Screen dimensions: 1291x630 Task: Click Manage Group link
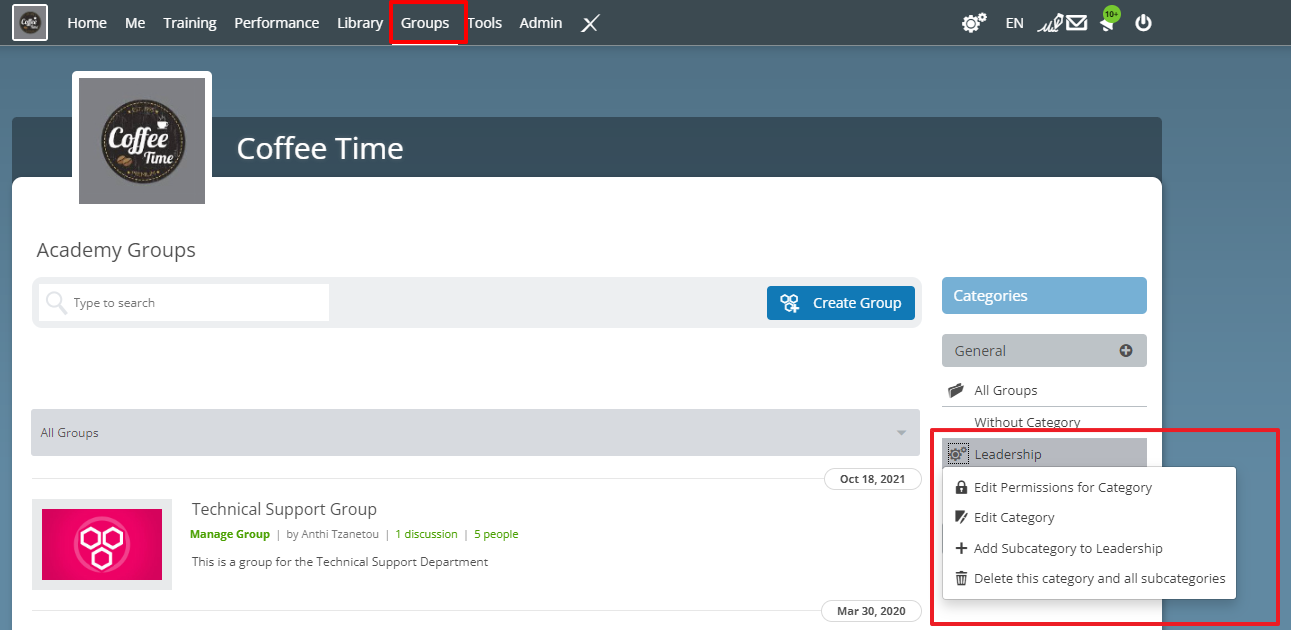230,534
